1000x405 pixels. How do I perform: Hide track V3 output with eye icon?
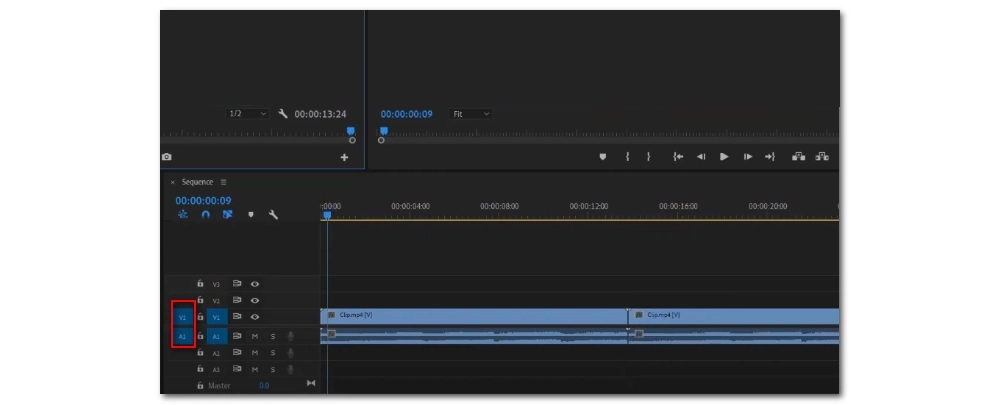[x=254, y=284]
